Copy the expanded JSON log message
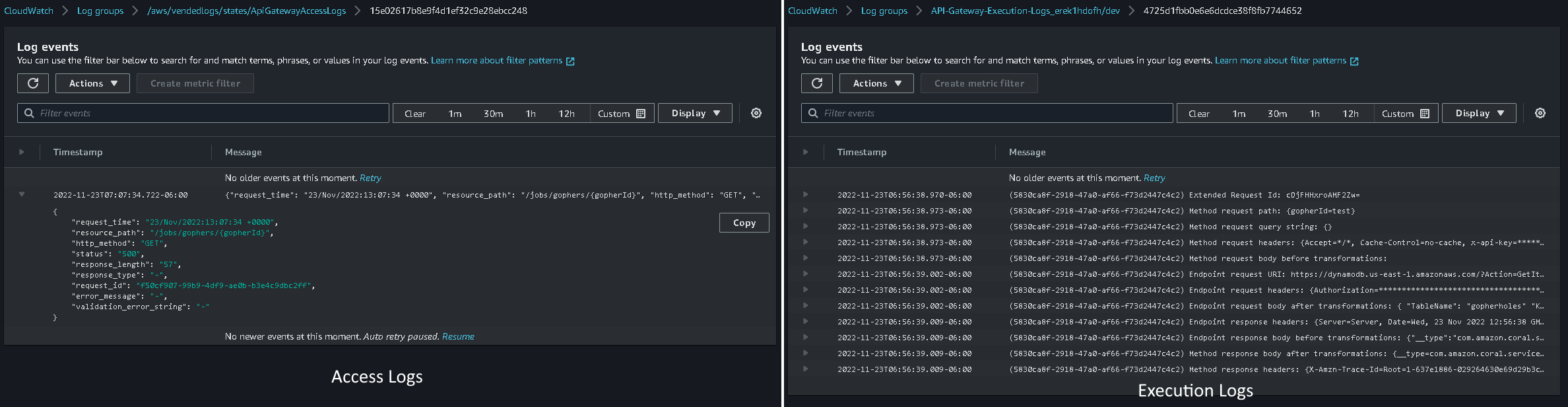 pos(744,223)
